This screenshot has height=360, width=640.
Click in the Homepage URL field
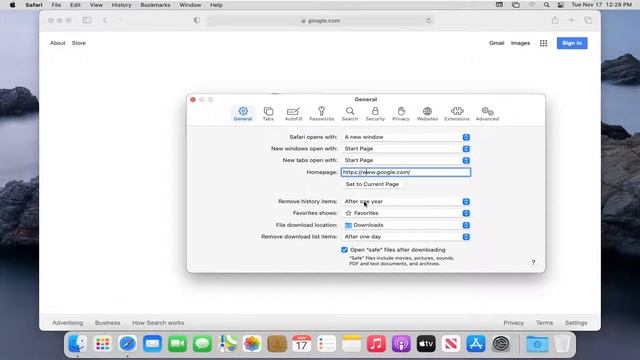pos(406,172)
